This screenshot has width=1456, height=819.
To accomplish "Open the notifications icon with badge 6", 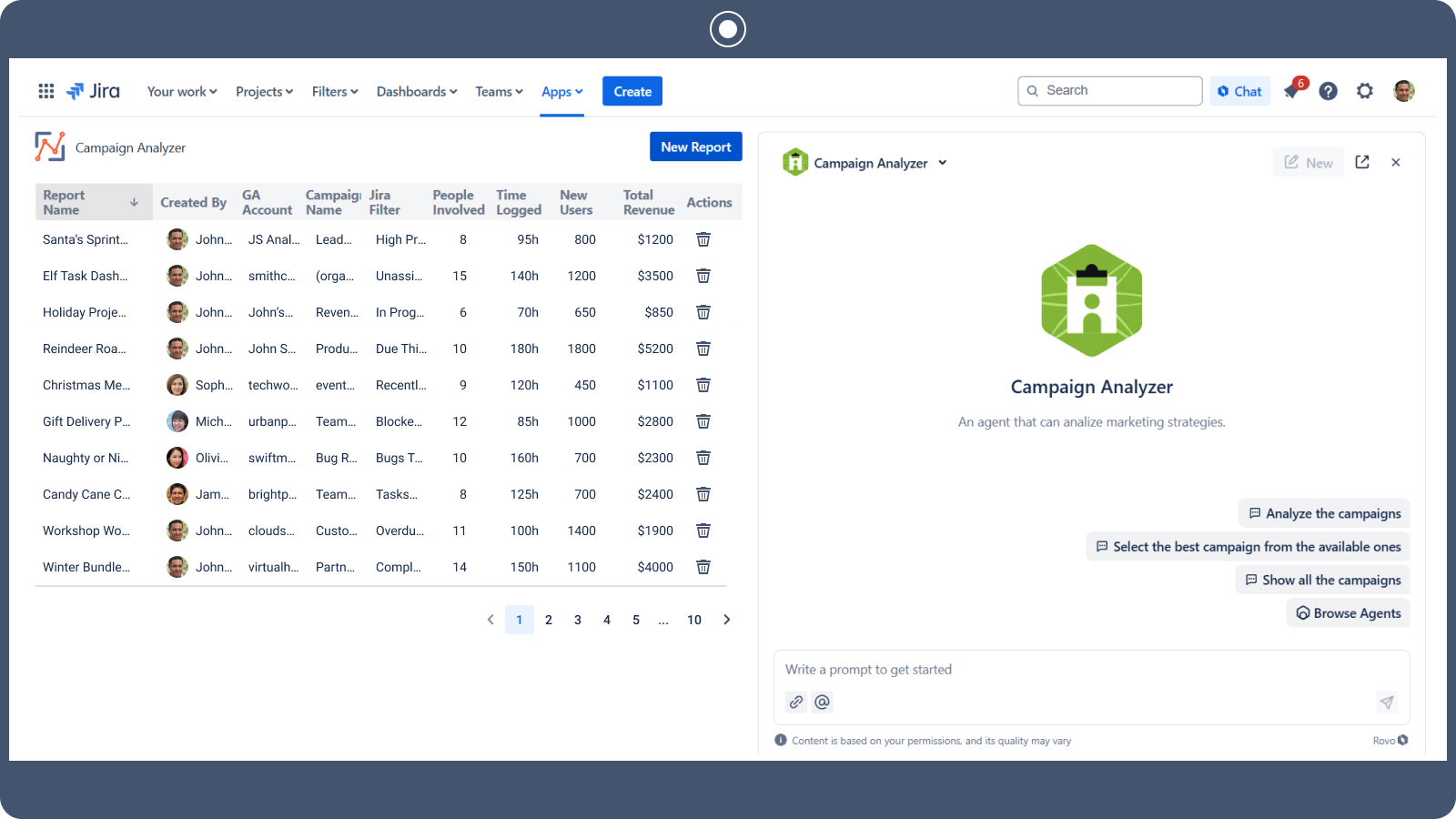I will point(1293,90).
